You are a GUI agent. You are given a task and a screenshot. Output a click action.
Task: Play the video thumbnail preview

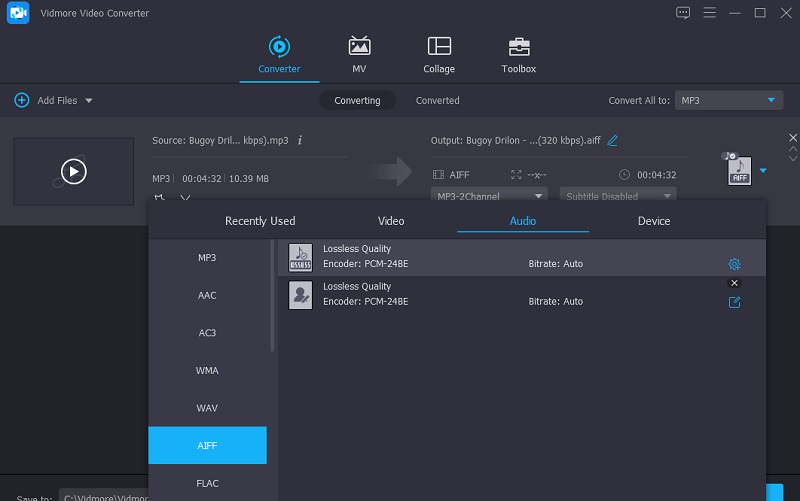point(73,172)
